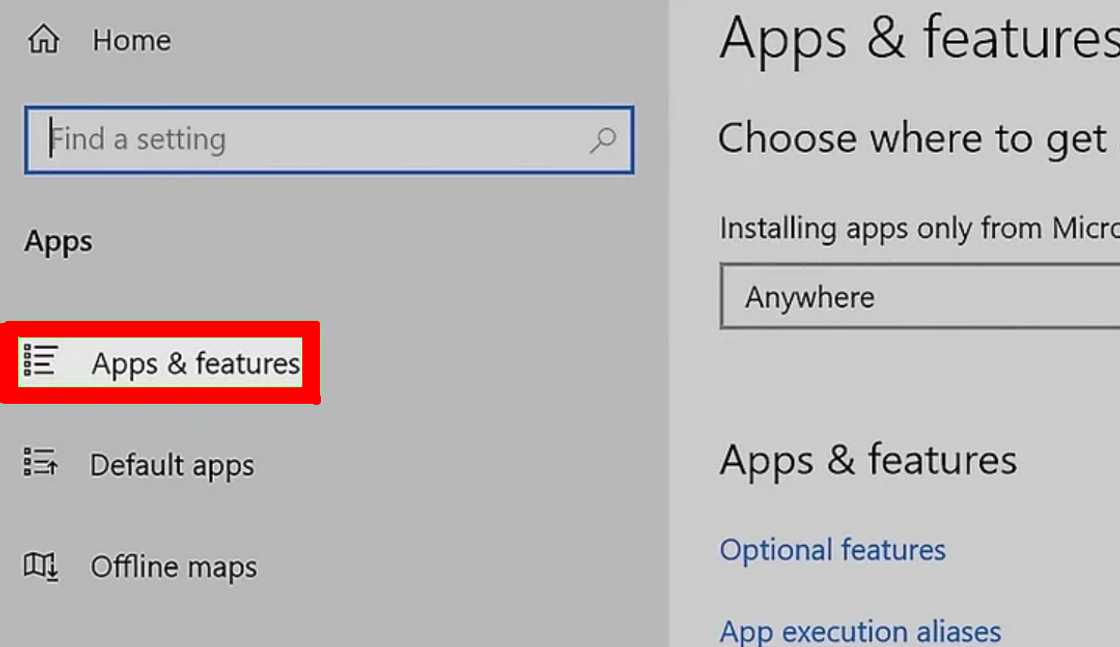The height and width of the screenshot is (647, 1120).
Task: Click Apps & features subheading above Optional features
Action: [x=868, y=460]
